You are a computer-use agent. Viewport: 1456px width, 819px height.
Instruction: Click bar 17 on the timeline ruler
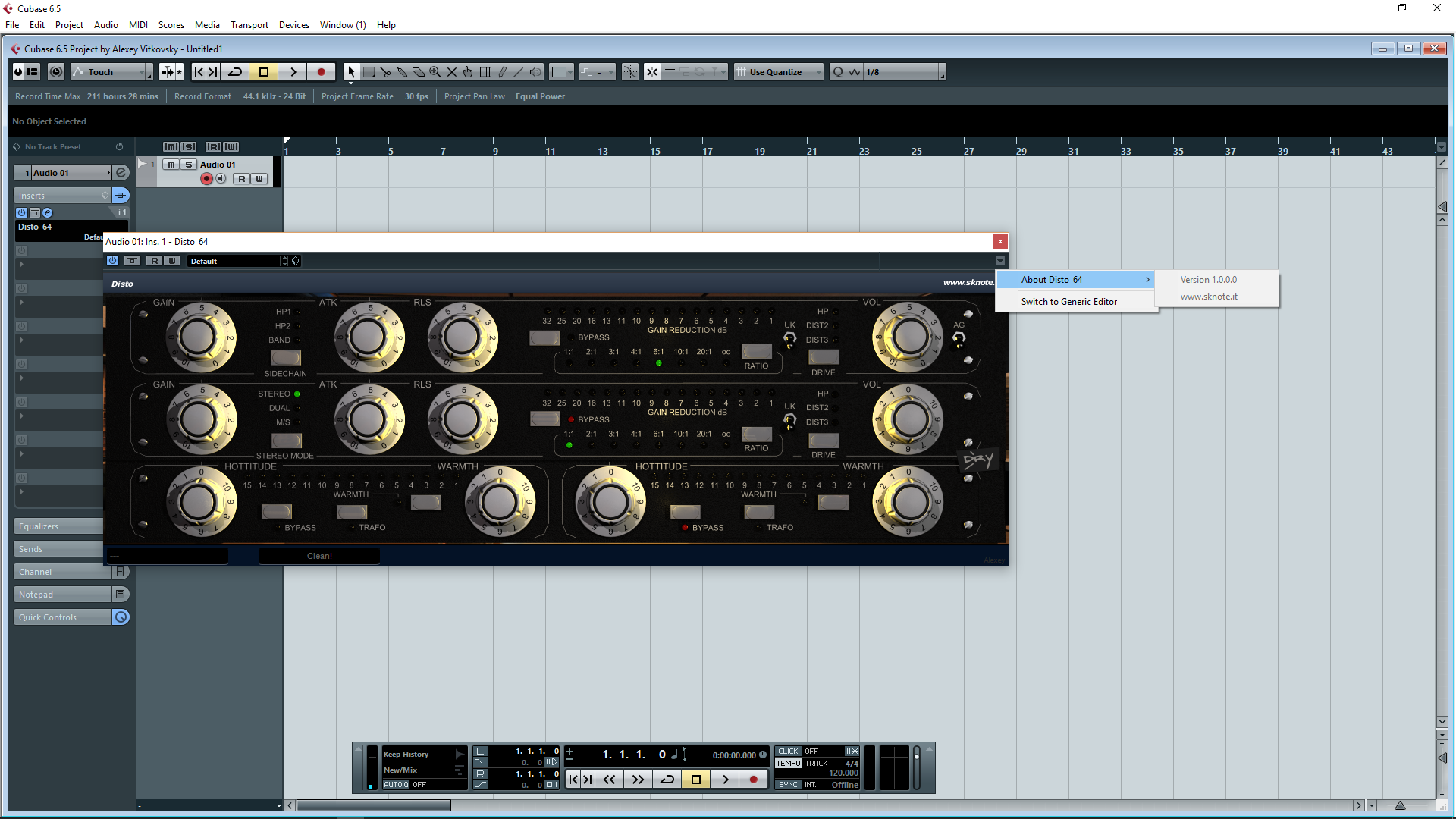706,150
